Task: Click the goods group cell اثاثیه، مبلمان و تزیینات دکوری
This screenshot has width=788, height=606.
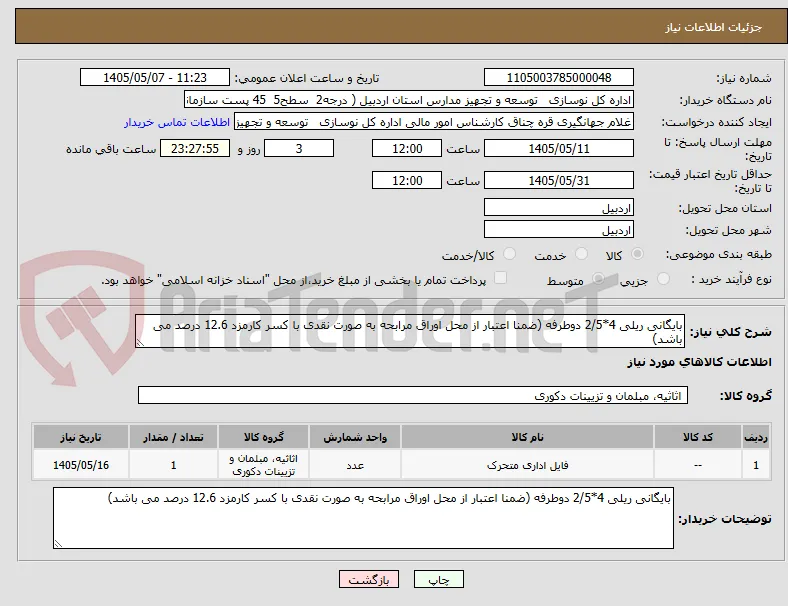Action: 263,465
